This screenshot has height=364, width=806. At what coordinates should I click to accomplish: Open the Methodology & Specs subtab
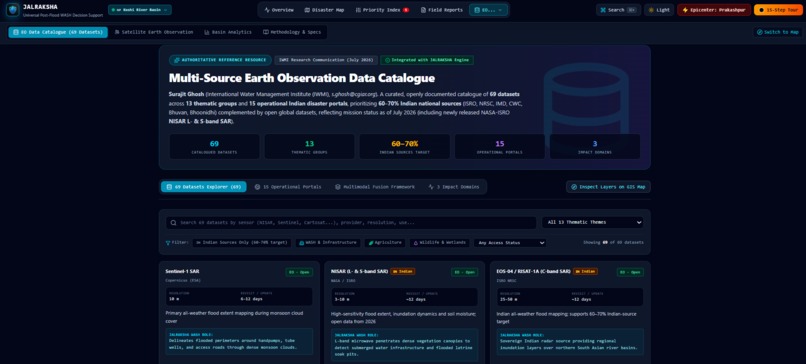292,32
